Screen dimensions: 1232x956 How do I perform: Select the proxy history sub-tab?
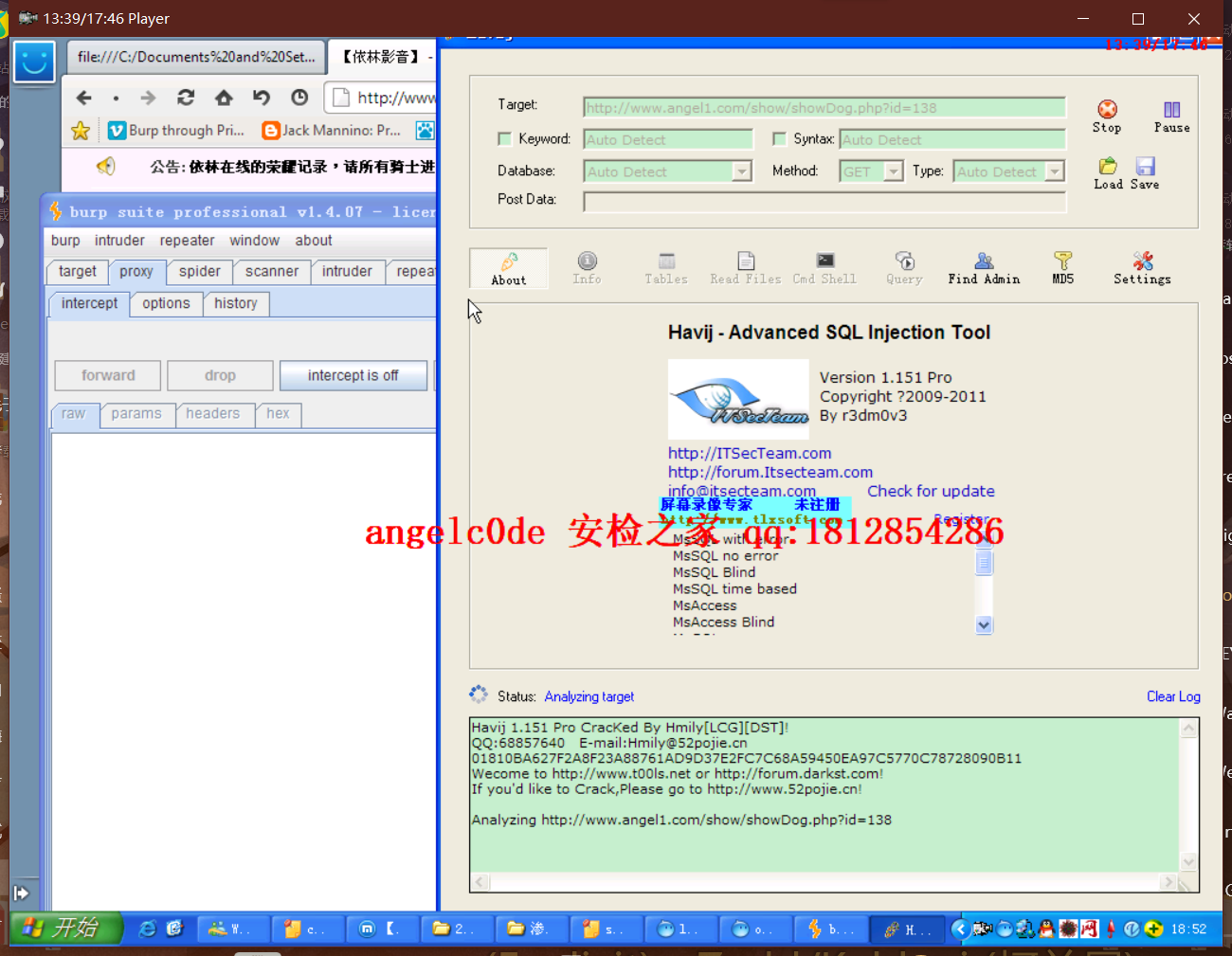236,303
